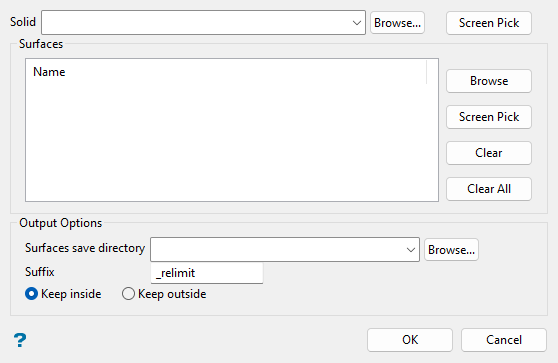Viewport: 558px width, 363px height.
Task: Browse for the surfaces save directory
Action: tap(451, 250)
